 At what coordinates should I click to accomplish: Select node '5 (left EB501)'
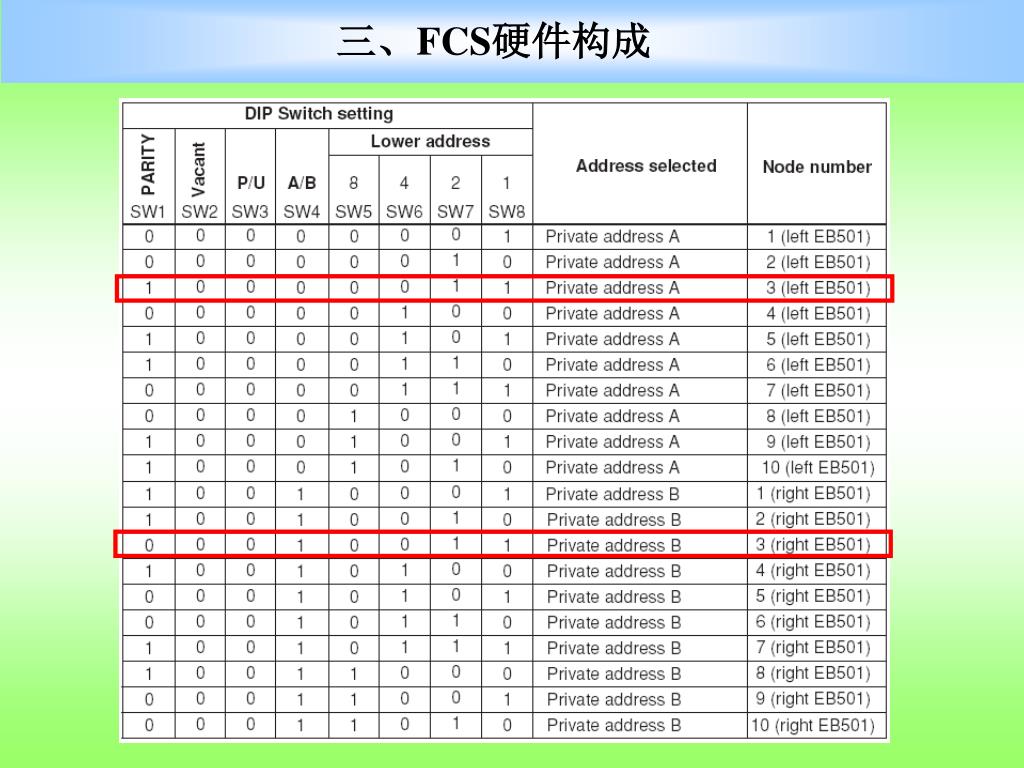click(x=818, y=339)
